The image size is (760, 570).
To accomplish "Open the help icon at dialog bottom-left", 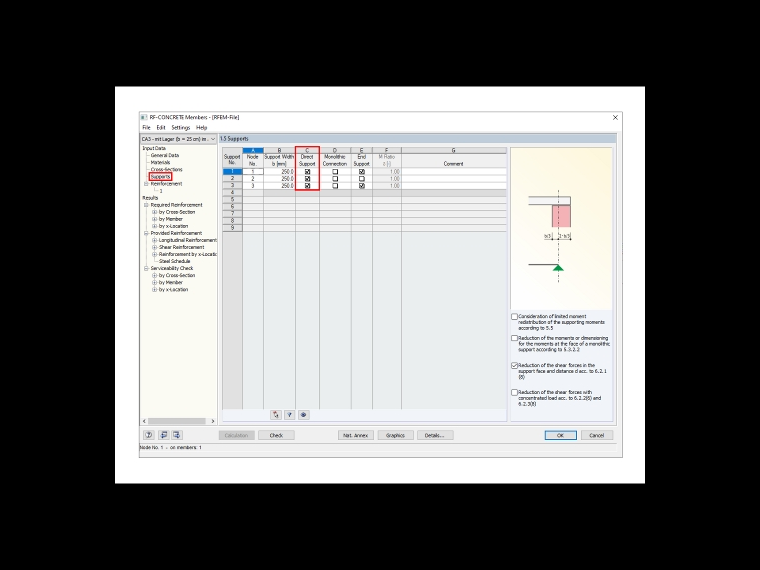I will [149, 435].
